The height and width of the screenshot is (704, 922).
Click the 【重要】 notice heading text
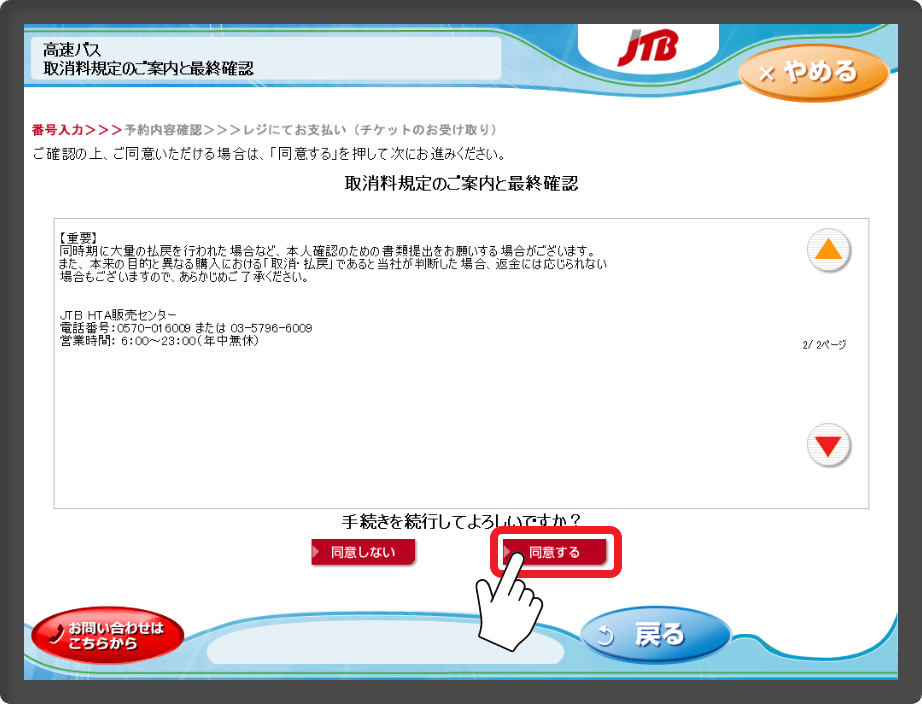78,238
